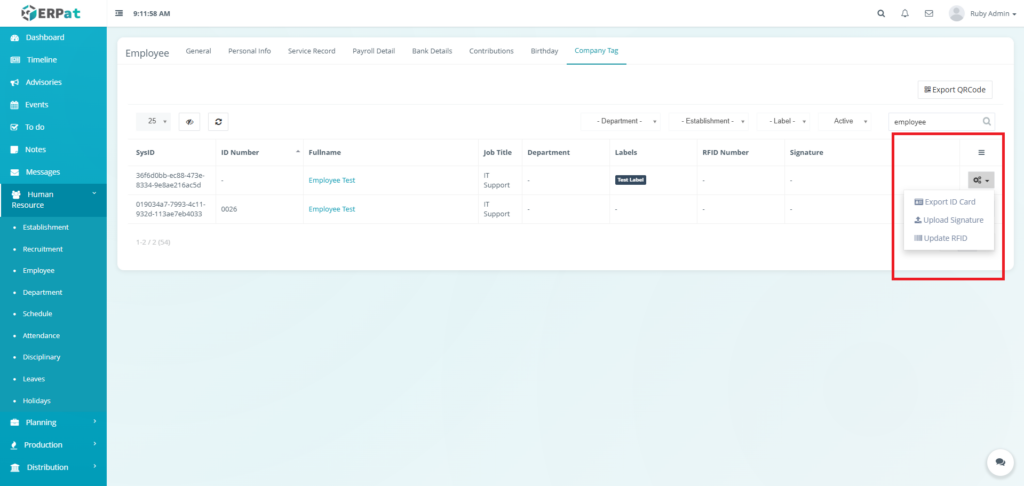Open the chat bubble icon at bottom right
The height and width of the screenshot is (486, 1024).
999,462
